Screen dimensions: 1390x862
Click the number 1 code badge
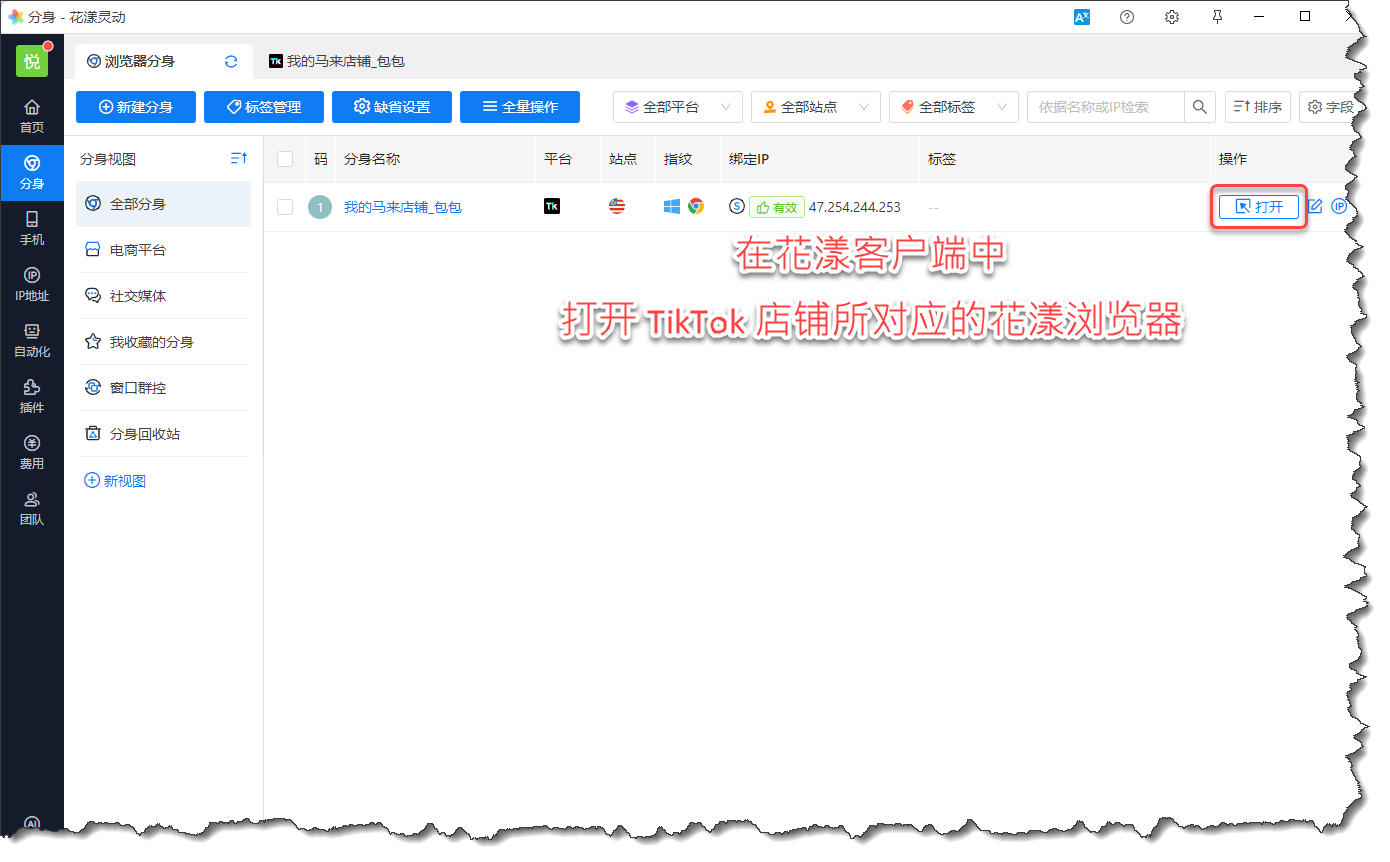tap(320, 207)
